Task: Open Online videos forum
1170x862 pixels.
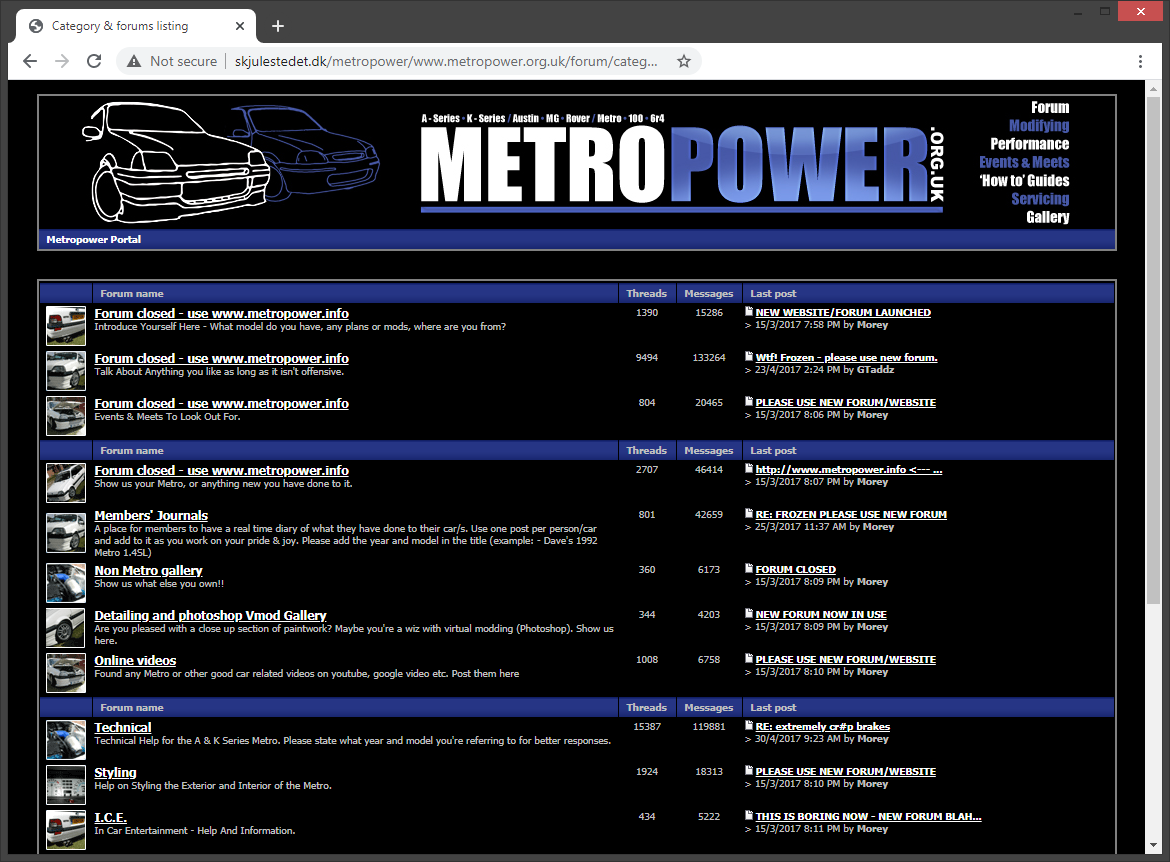Action: [x=135, y=660]
